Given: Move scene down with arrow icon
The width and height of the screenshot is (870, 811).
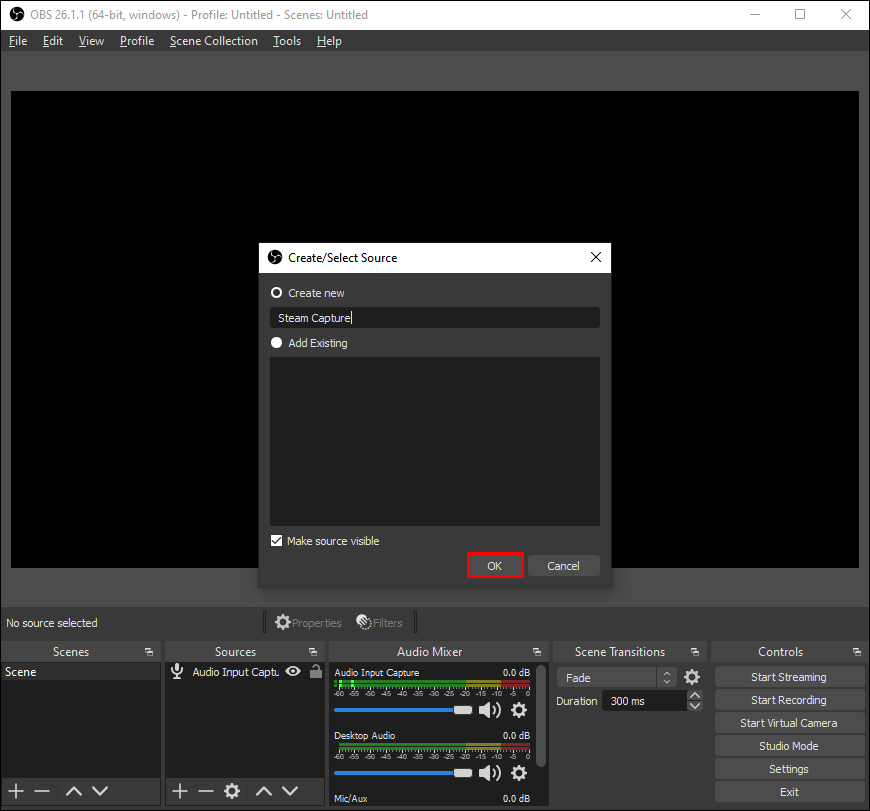Looking at the screenshot, I should 100,791.
